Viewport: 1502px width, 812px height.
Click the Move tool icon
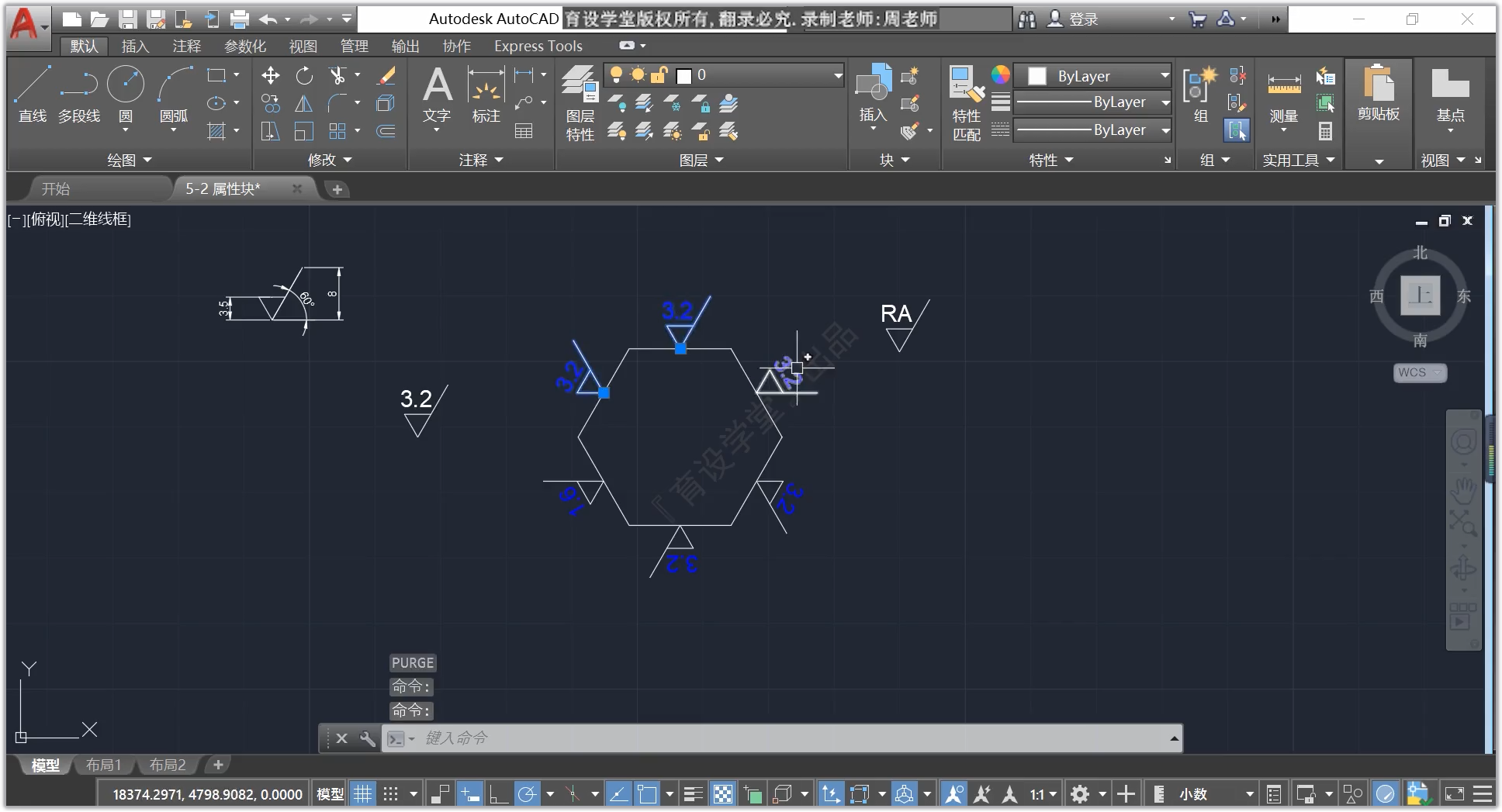pos(270,75)
